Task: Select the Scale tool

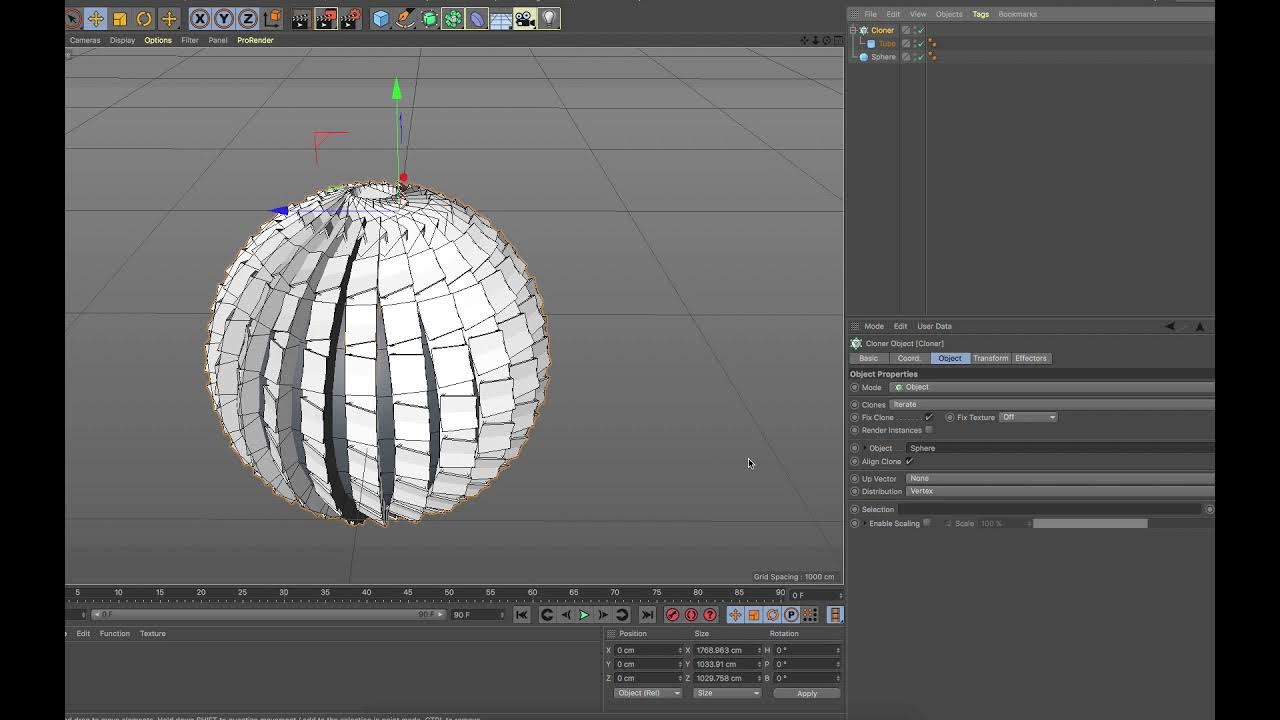Action: coord(120,18)
